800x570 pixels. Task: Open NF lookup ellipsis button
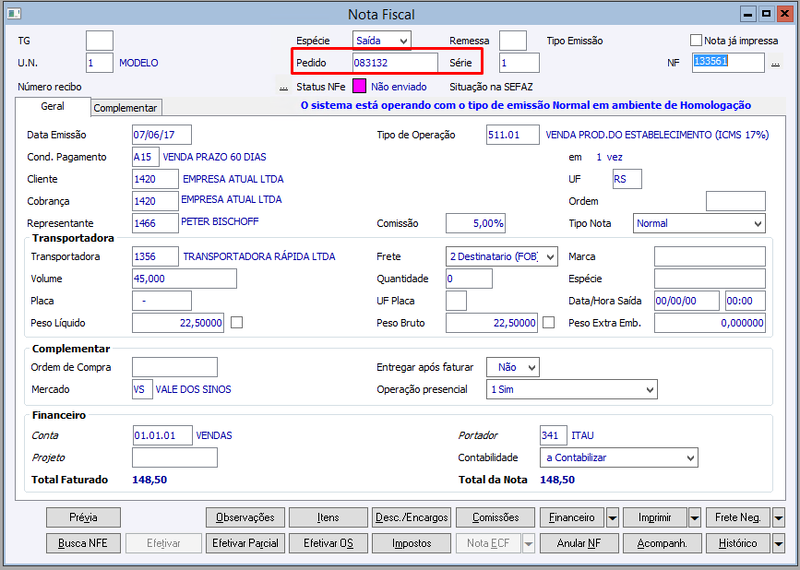pos(776,63)
